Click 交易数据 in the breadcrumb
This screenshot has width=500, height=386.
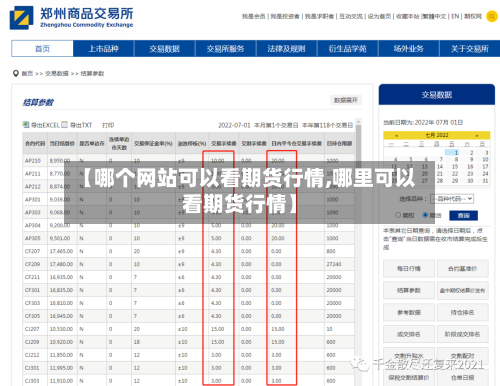pyautogui.click(x=57, y=73)
